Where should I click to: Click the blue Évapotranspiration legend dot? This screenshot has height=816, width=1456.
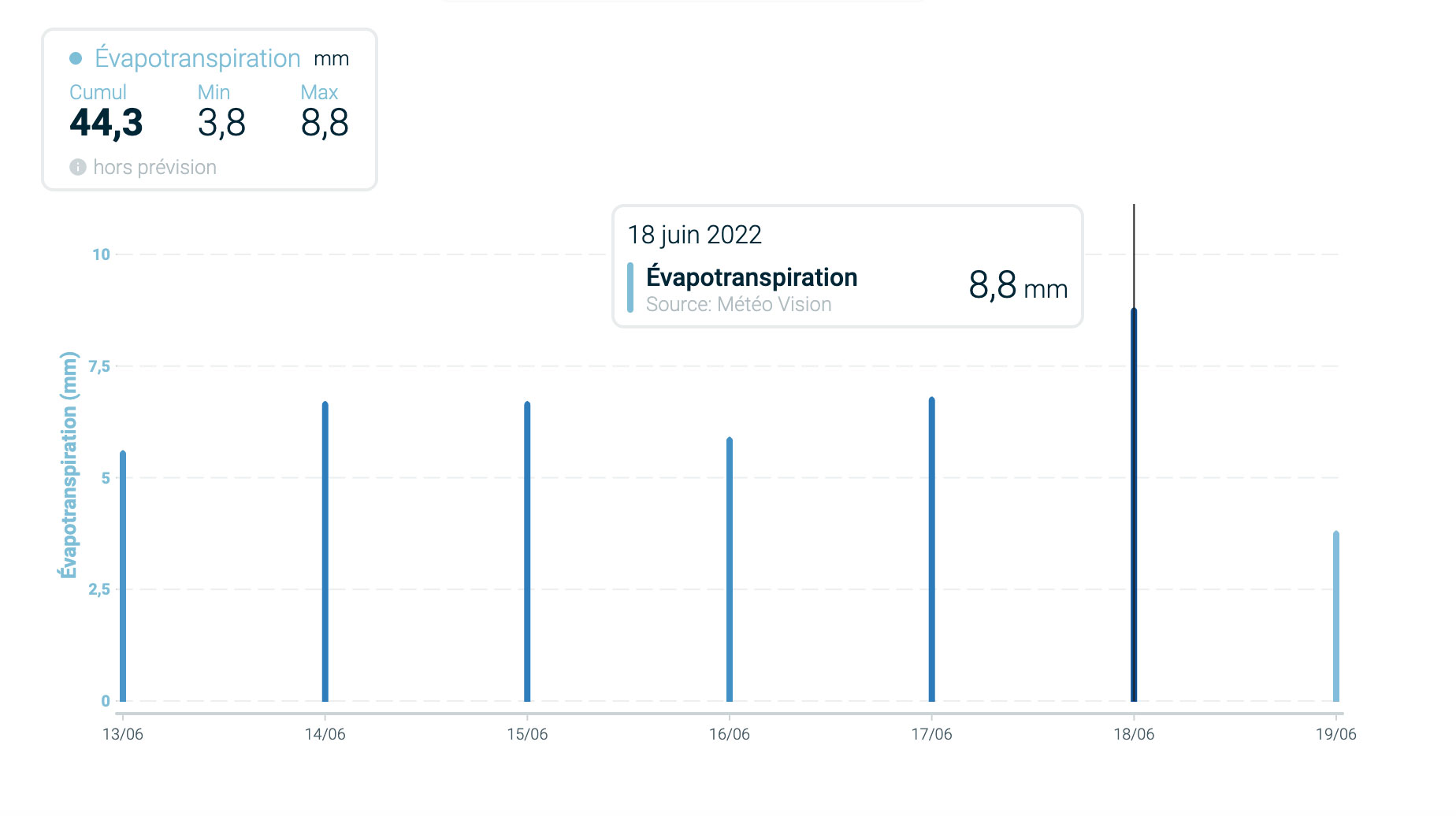click(x=76, y=58)
